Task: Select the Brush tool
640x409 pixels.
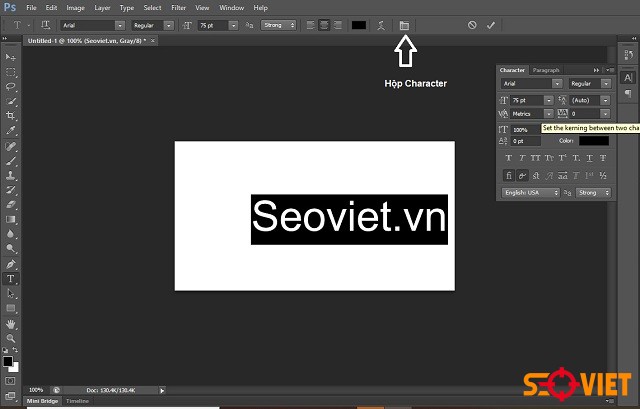Action: [11, 161]
